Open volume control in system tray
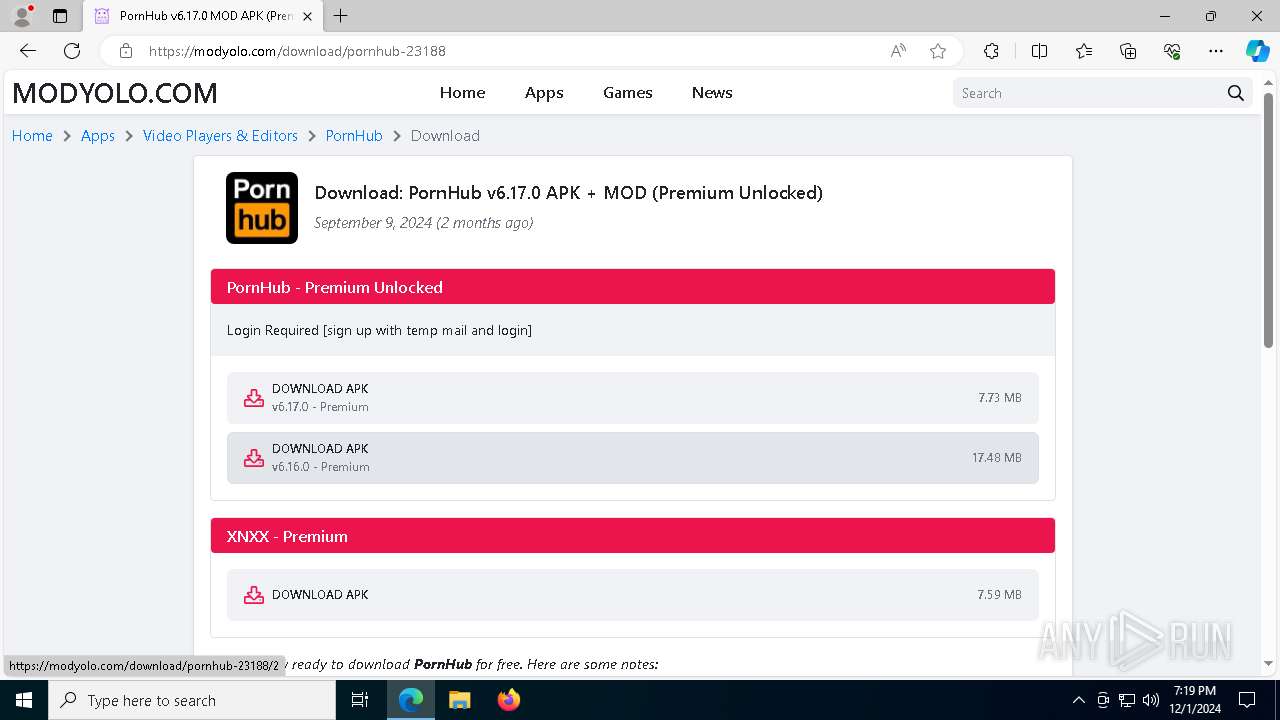This screenshot has width=1280, height=720. coord(1151,700)
